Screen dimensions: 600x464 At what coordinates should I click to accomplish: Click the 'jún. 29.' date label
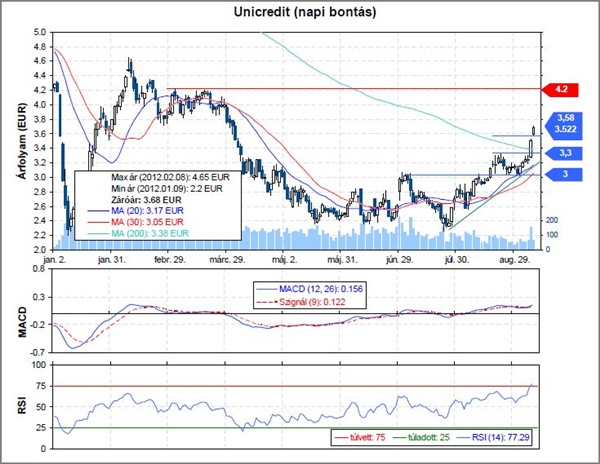point(399,260)
